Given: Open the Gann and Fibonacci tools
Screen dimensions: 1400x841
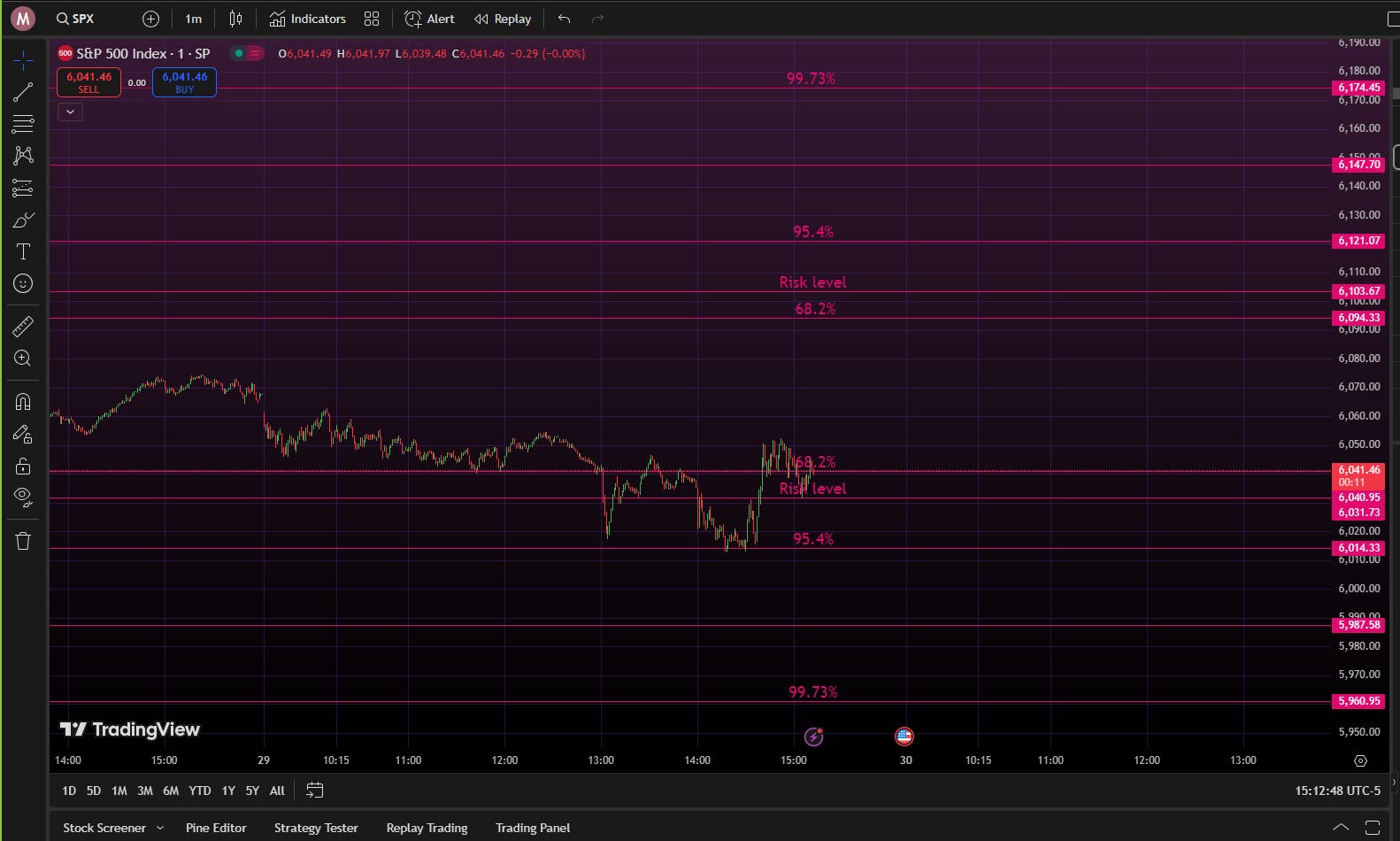Looking at the screenshot, I should [x=23, y=124].
